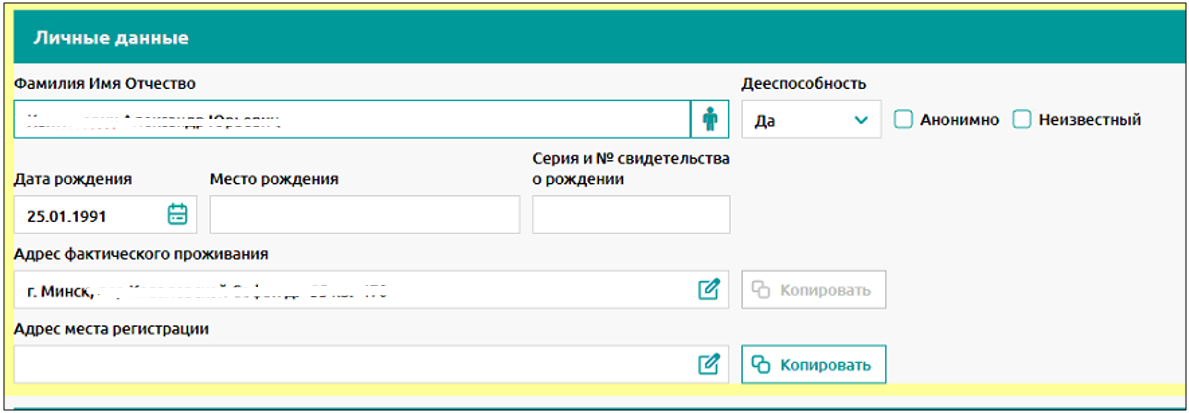This screenshot has width=1189, height=413.
Task: Open calendar picker in Дата рождения field
Action: point(177,214)
